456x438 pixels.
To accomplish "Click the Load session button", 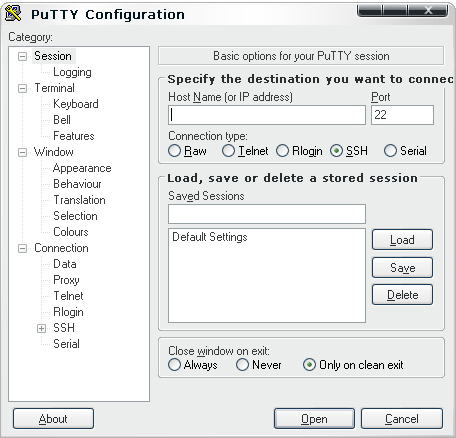I will [x=402, y=240].
